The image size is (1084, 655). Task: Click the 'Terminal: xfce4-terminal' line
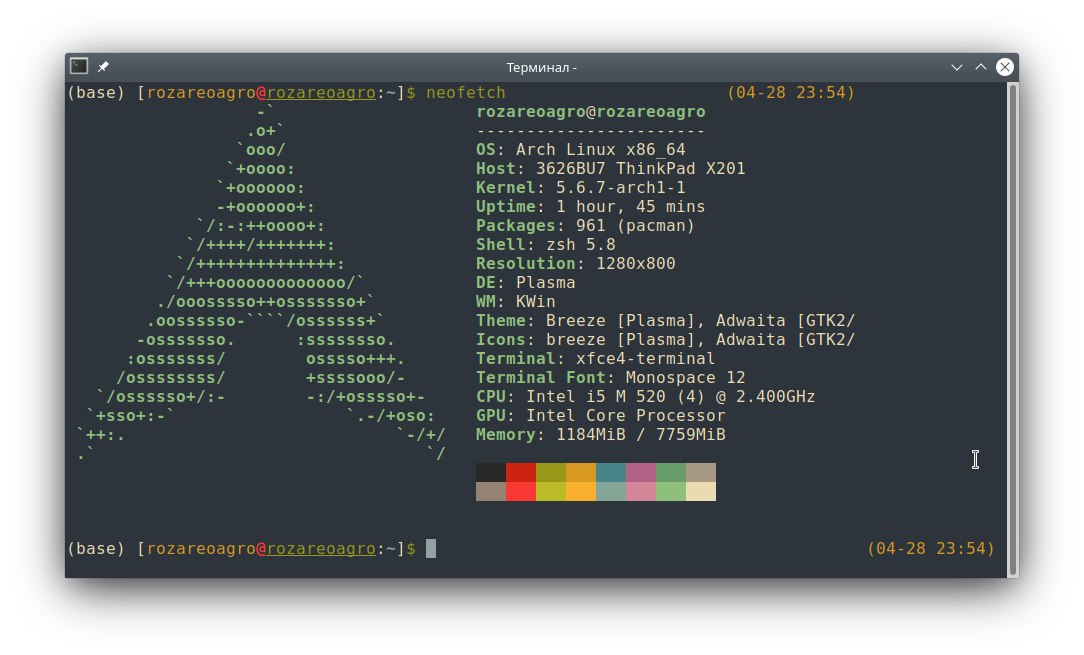pos(595,359)
